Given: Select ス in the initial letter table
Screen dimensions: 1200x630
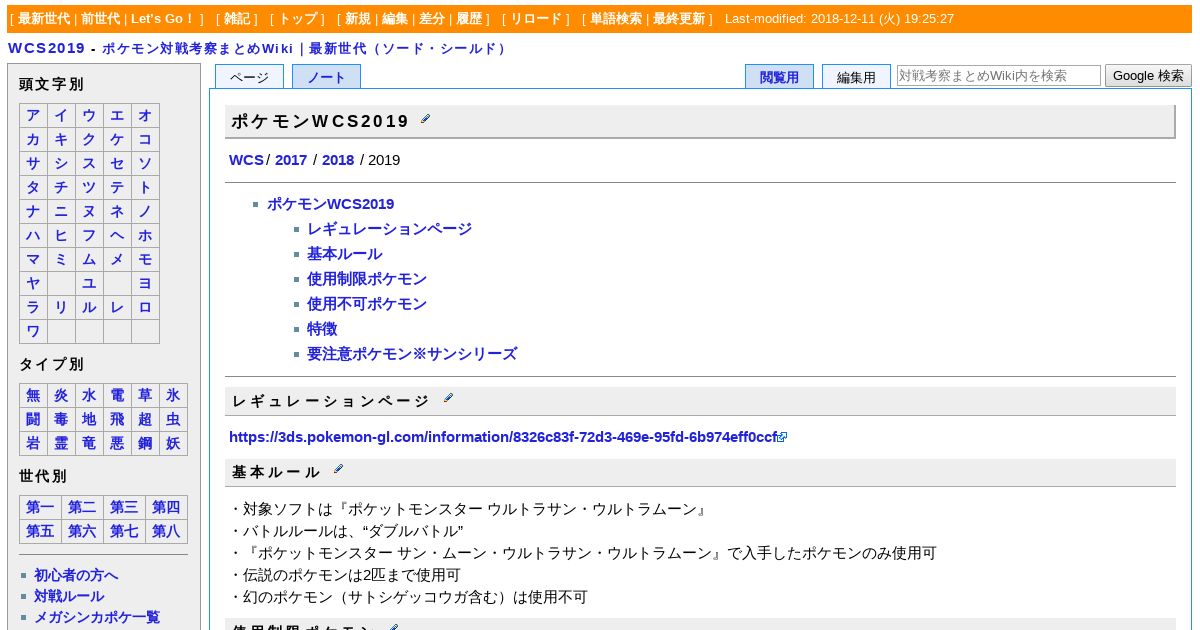Looking at the screenshot, I should [89, 164].
